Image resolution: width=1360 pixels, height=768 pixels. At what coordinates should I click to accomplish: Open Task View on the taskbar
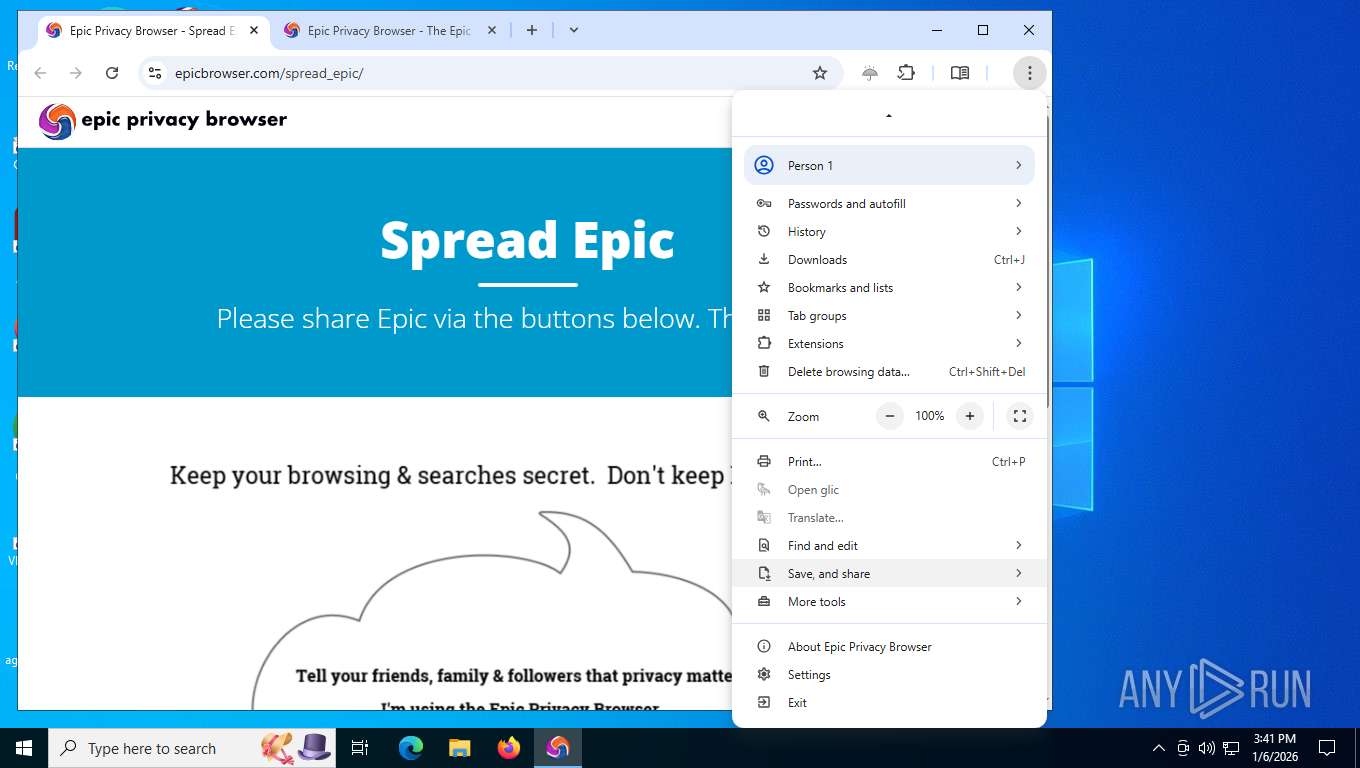click(360, 748)
